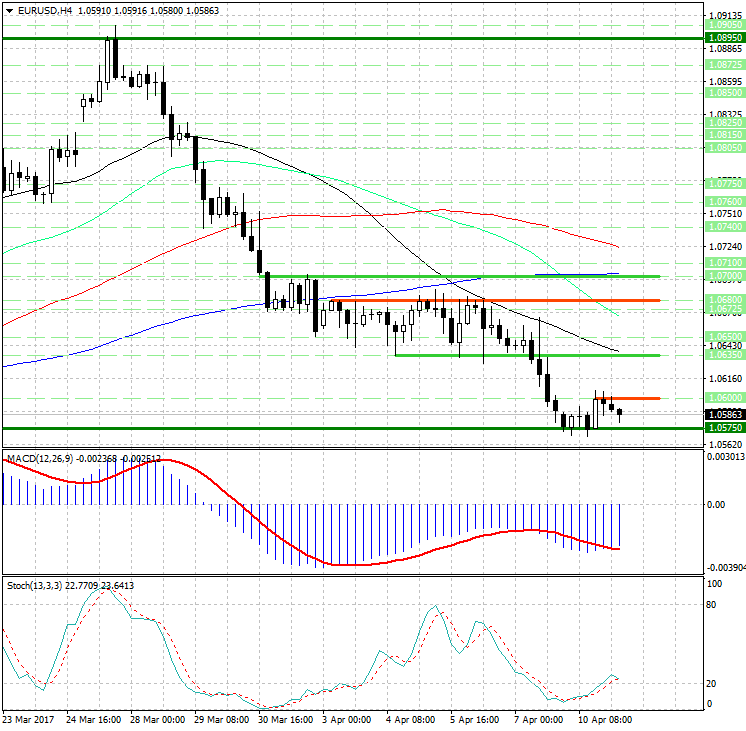
Task: Click the 23 Mar 2017 date label
Action: (x=29, y=719)
